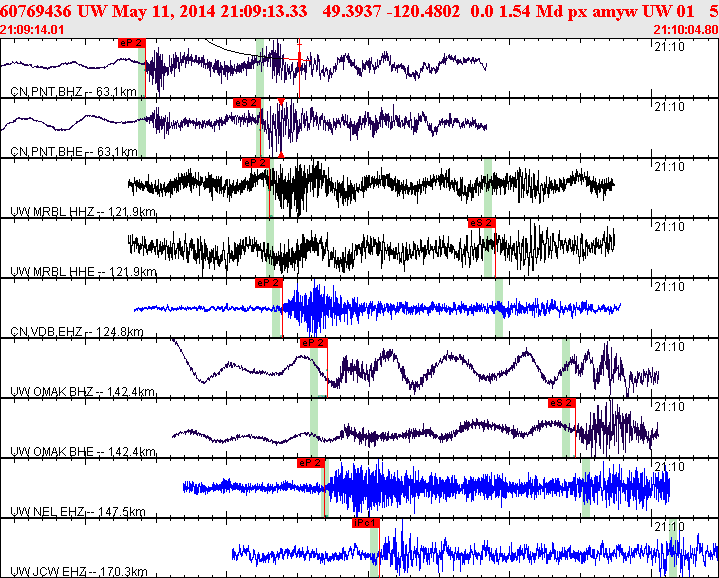Image resolution: width=719 pixels, height=578 pixels.
Task: Click the CN.PNT.BHE -- 63.1km channel label
Action: pyautogui.click(x=74, y=152)
